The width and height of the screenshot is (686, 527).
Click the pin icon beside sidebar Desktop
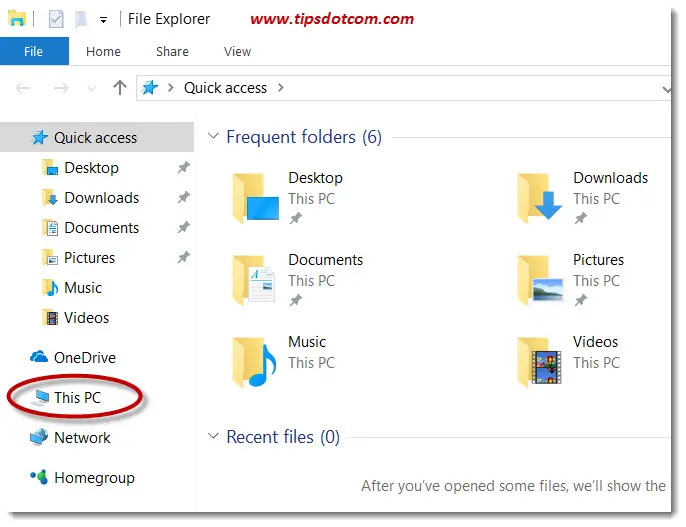click(x=184, y=167)
